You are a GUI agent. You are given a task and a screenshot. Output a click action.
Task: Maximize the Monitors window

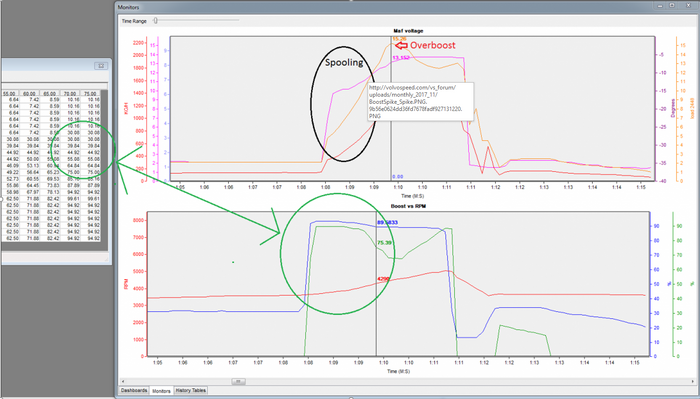(x=672, y=6)
